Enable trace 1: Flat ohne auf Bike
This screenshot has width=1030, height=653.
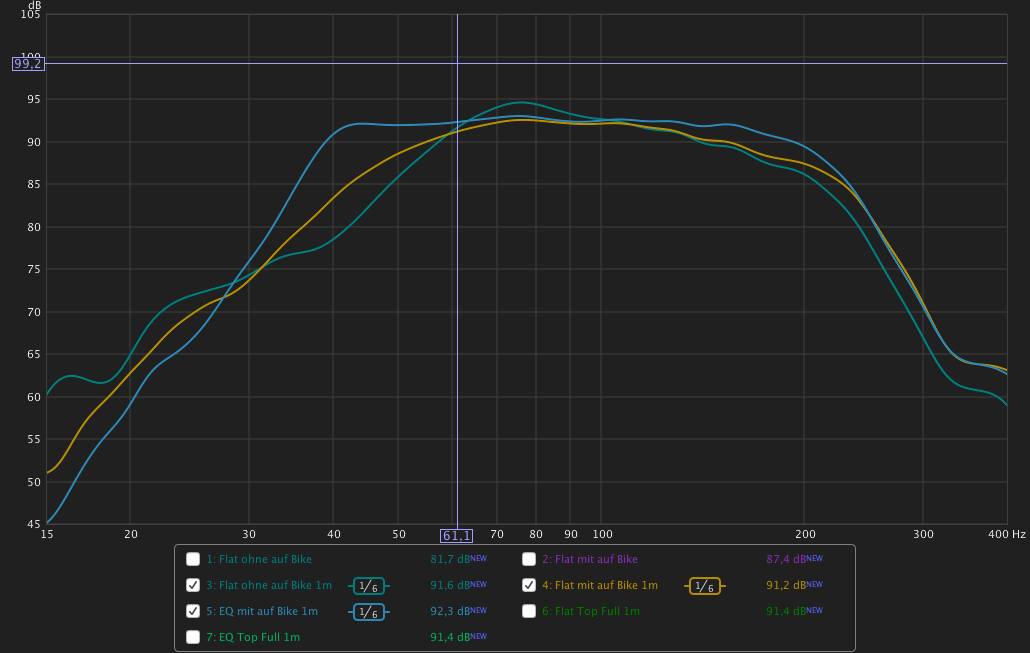(193, 560)
